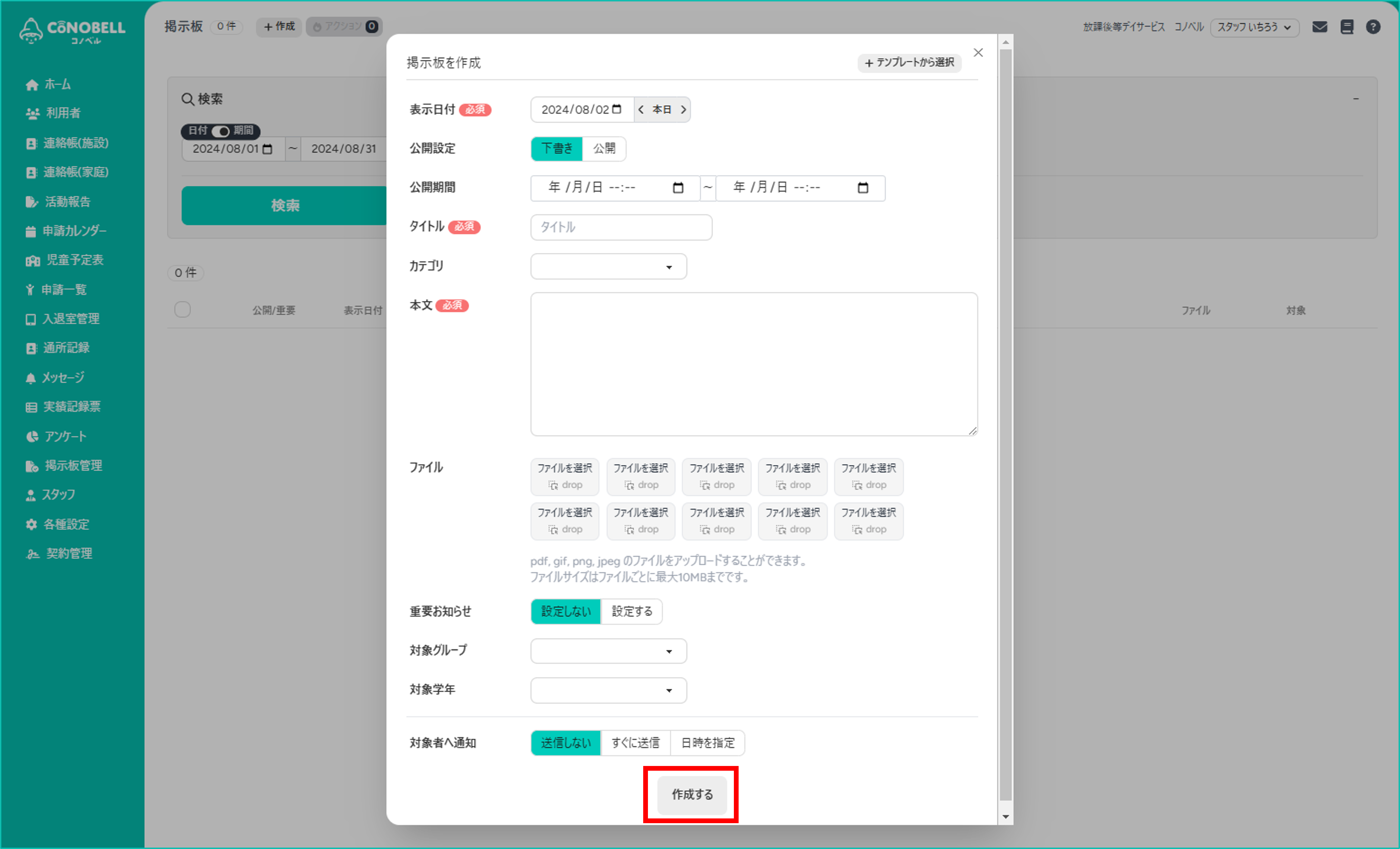Open 連絡帳(家庭) in the sidebar

(67, 172)
